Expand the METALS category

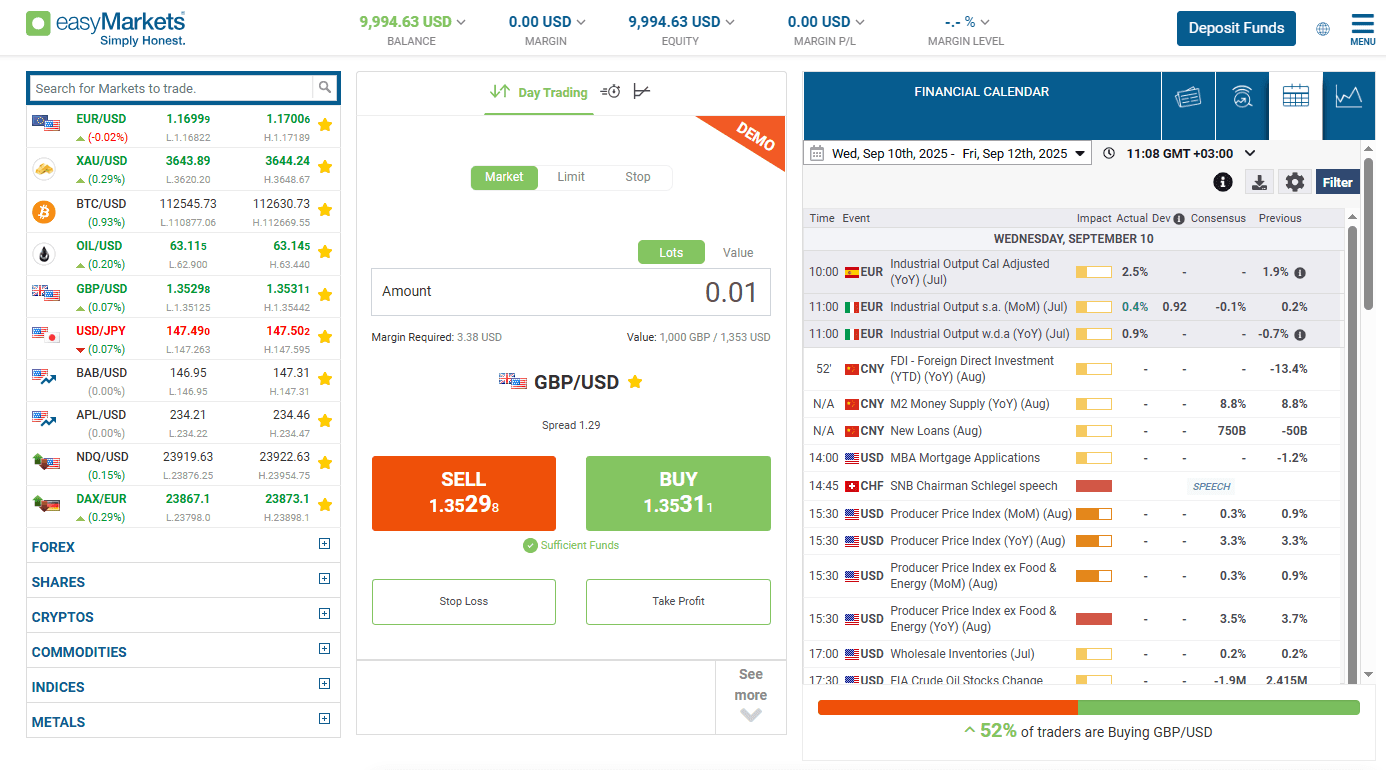[324, 719]
